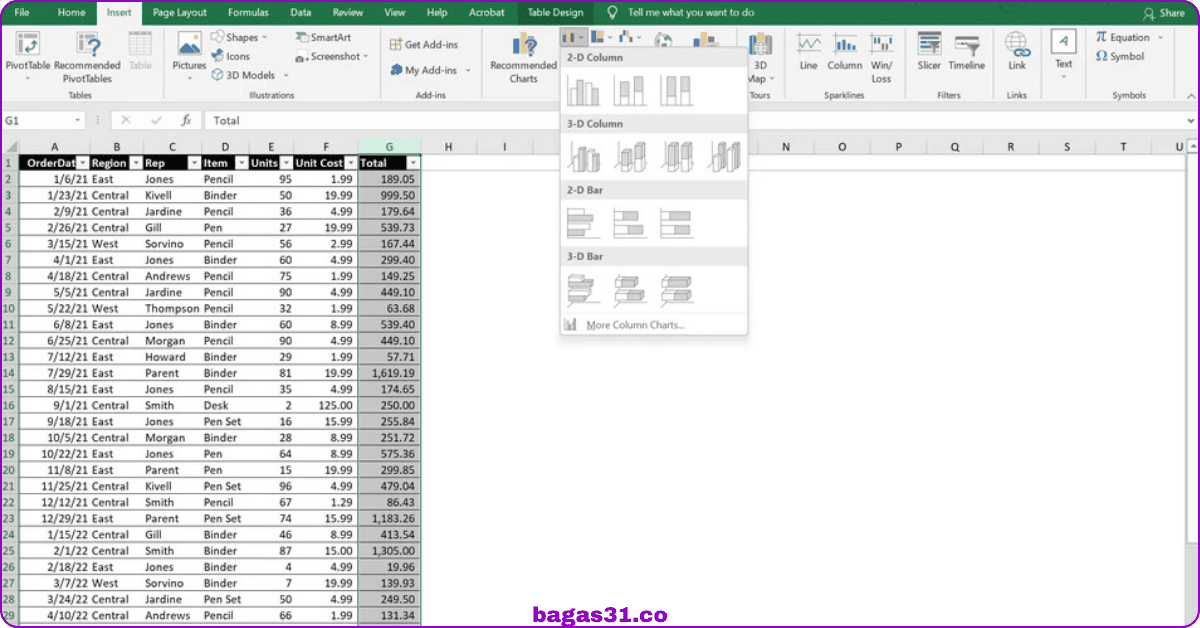Click the Share button
1200x628 pixels.
1164,13
